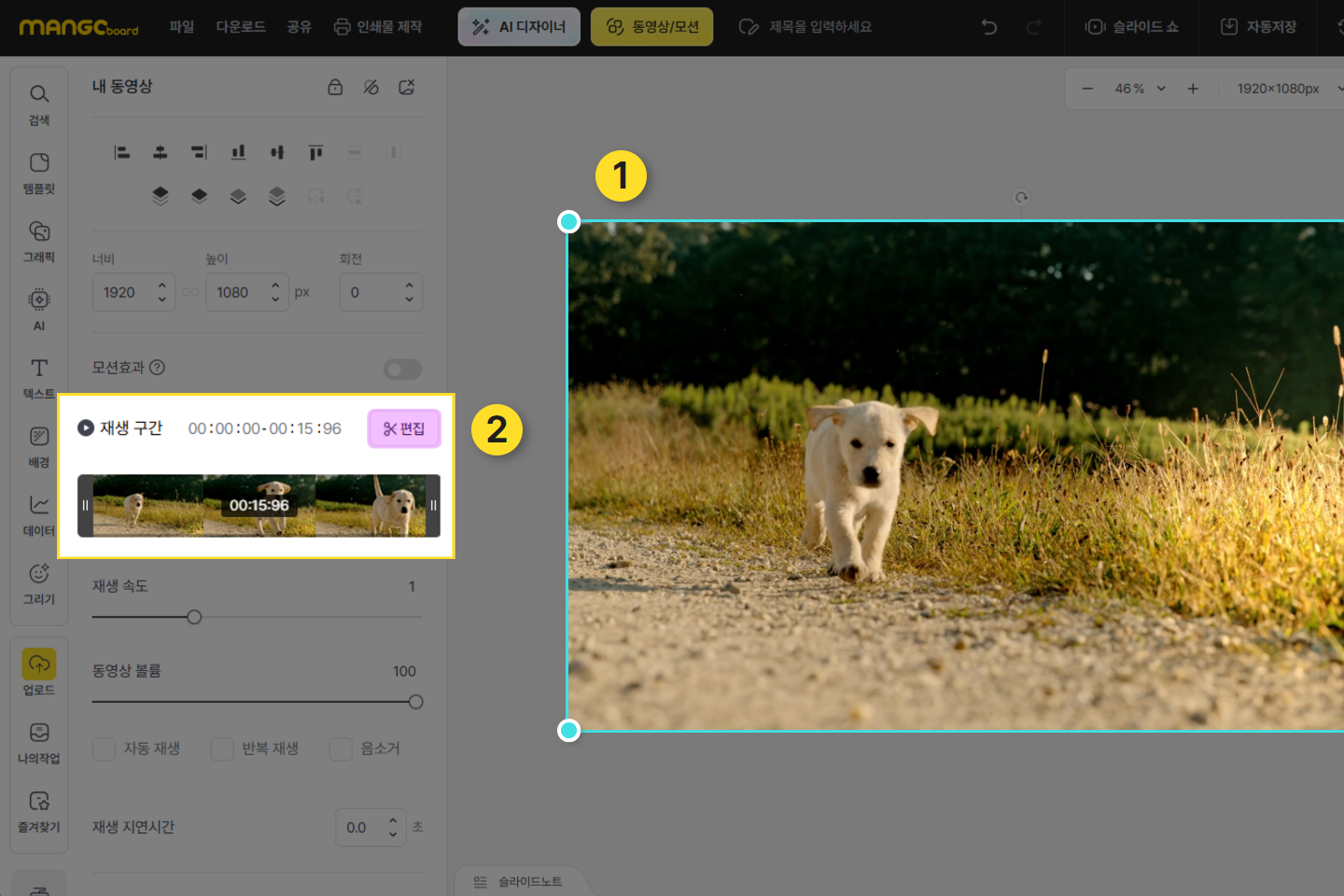This screenshot has height=896, width=1344.
Task: Open the 업로드 upload panel
Action: [38, 673]
